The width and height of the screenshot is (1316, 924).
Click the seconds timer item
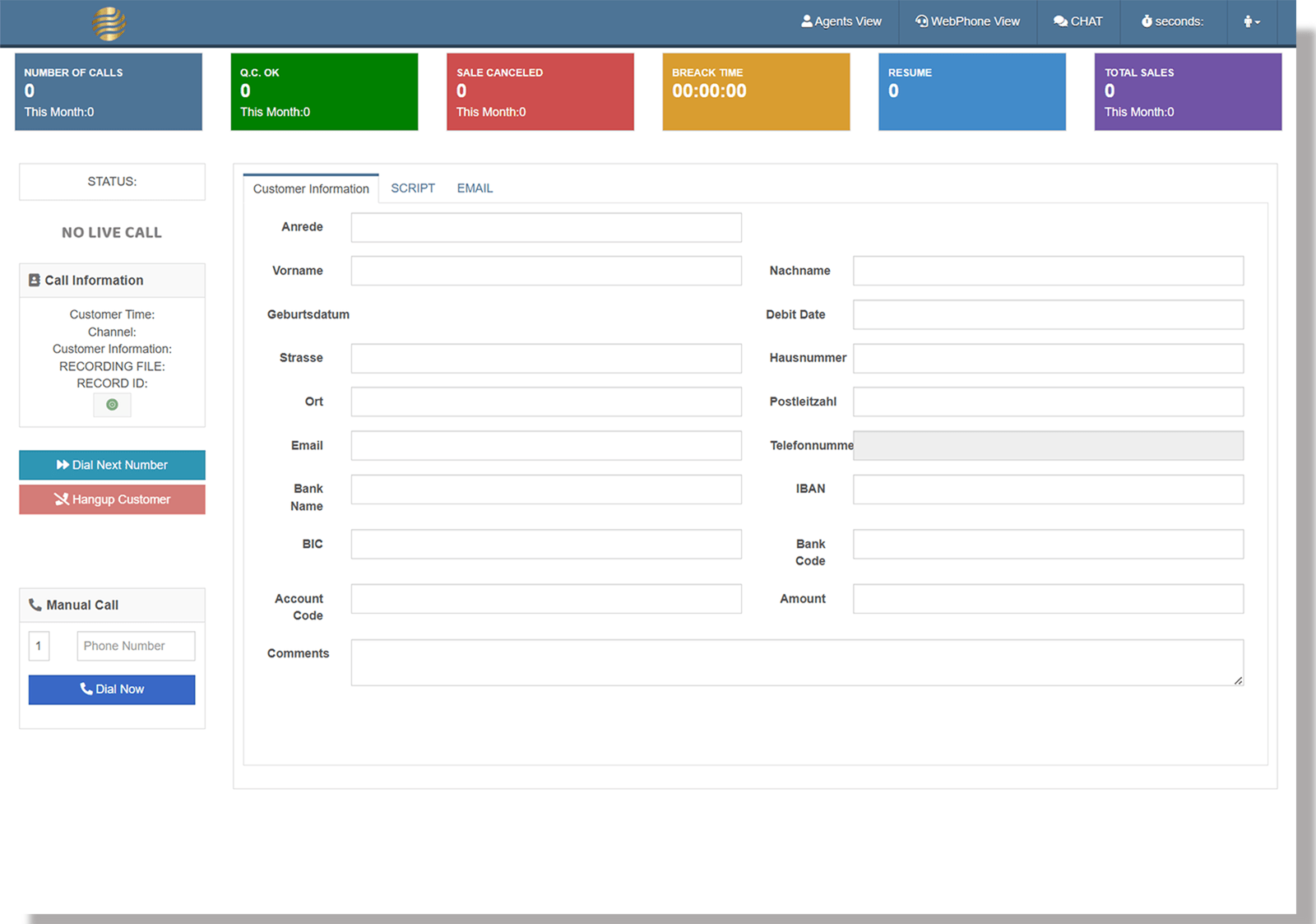[x=1172, y=22]
